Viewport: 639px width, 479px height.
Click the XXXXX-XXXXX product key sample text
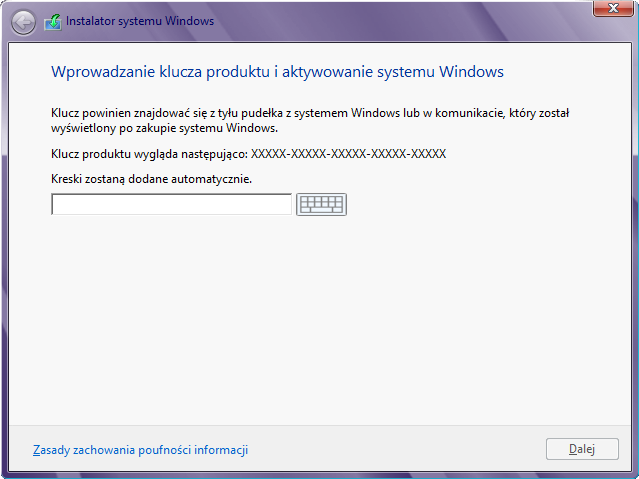(x=348, y=154)
